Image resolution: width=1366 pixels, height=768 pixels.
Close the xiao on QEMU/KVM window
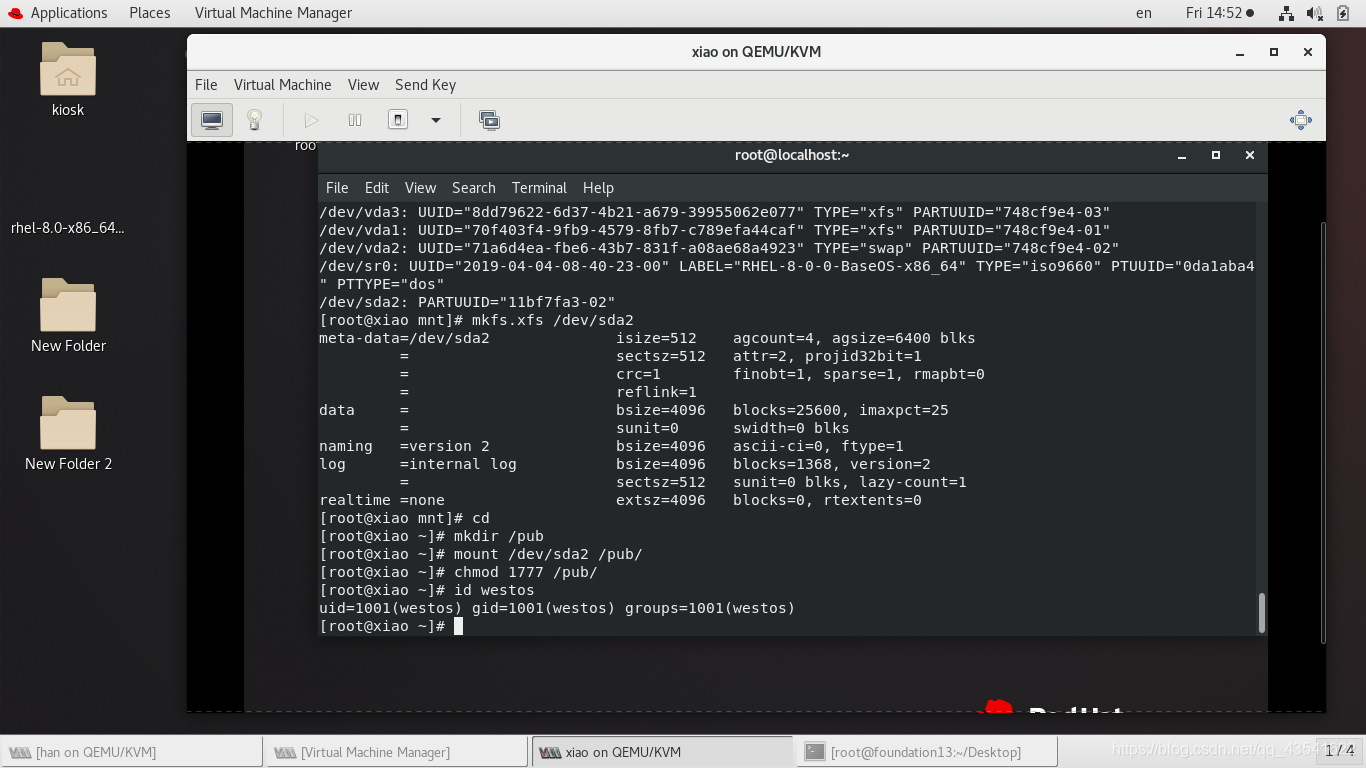pyautogui.click(x=1307, y=52)
